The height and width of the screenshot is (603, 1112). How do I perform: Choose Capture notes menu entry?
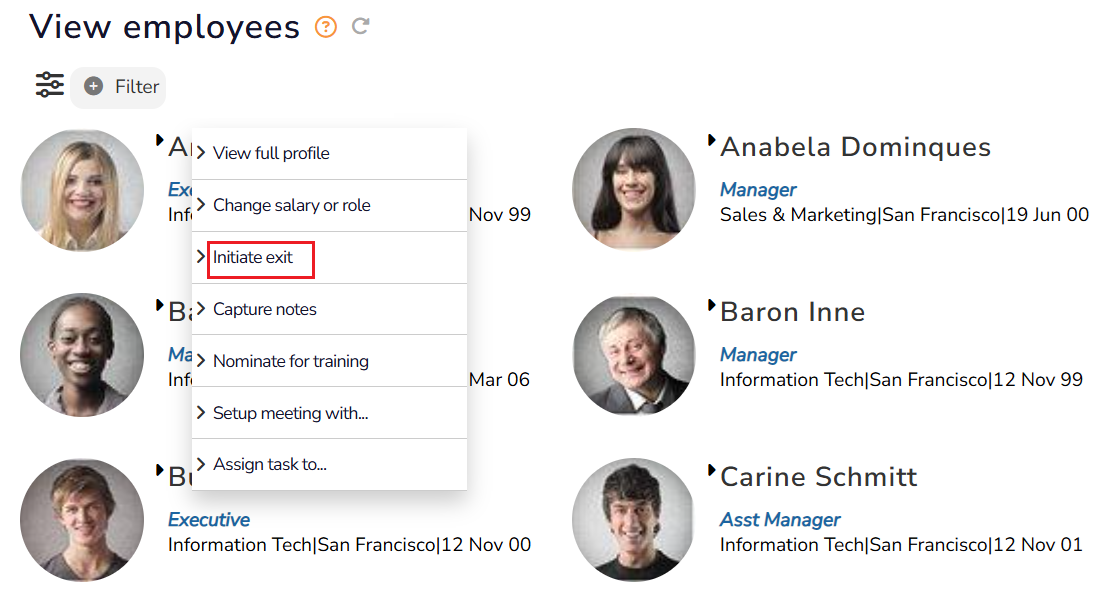tap(264, 309)
